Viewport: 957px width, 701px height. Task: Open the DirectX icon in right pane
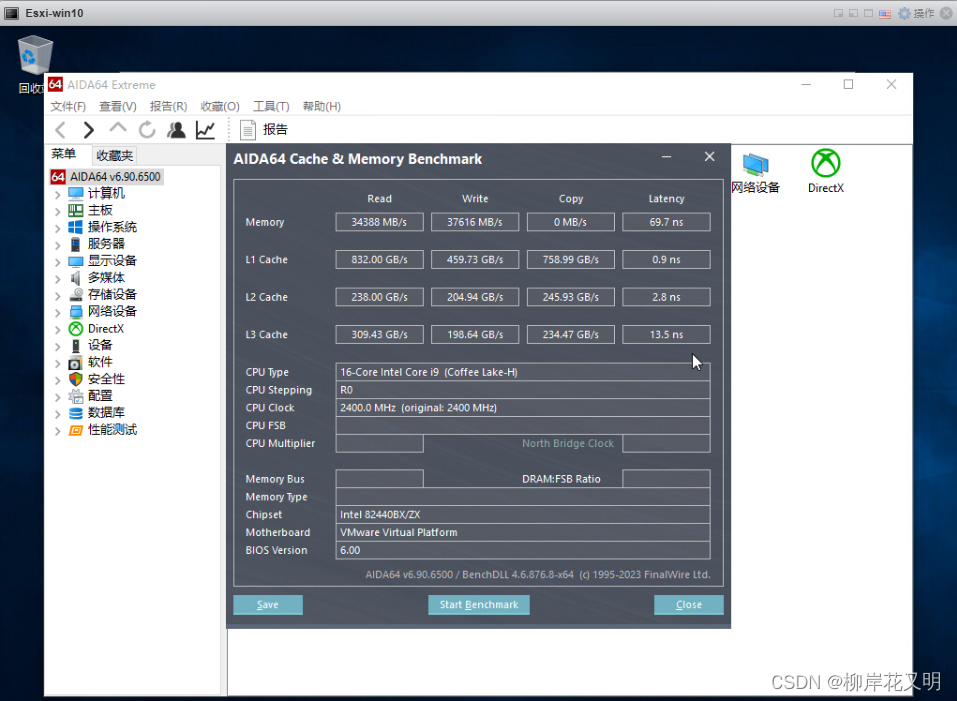(x=826, y=172)
